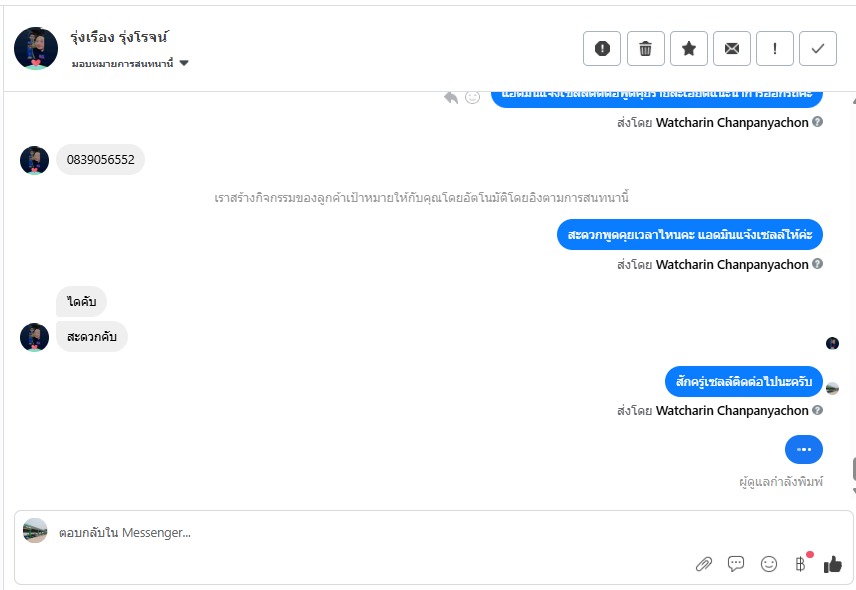Click the trash can delete icon
Screen dimensions: 856x590
(645, 48)
